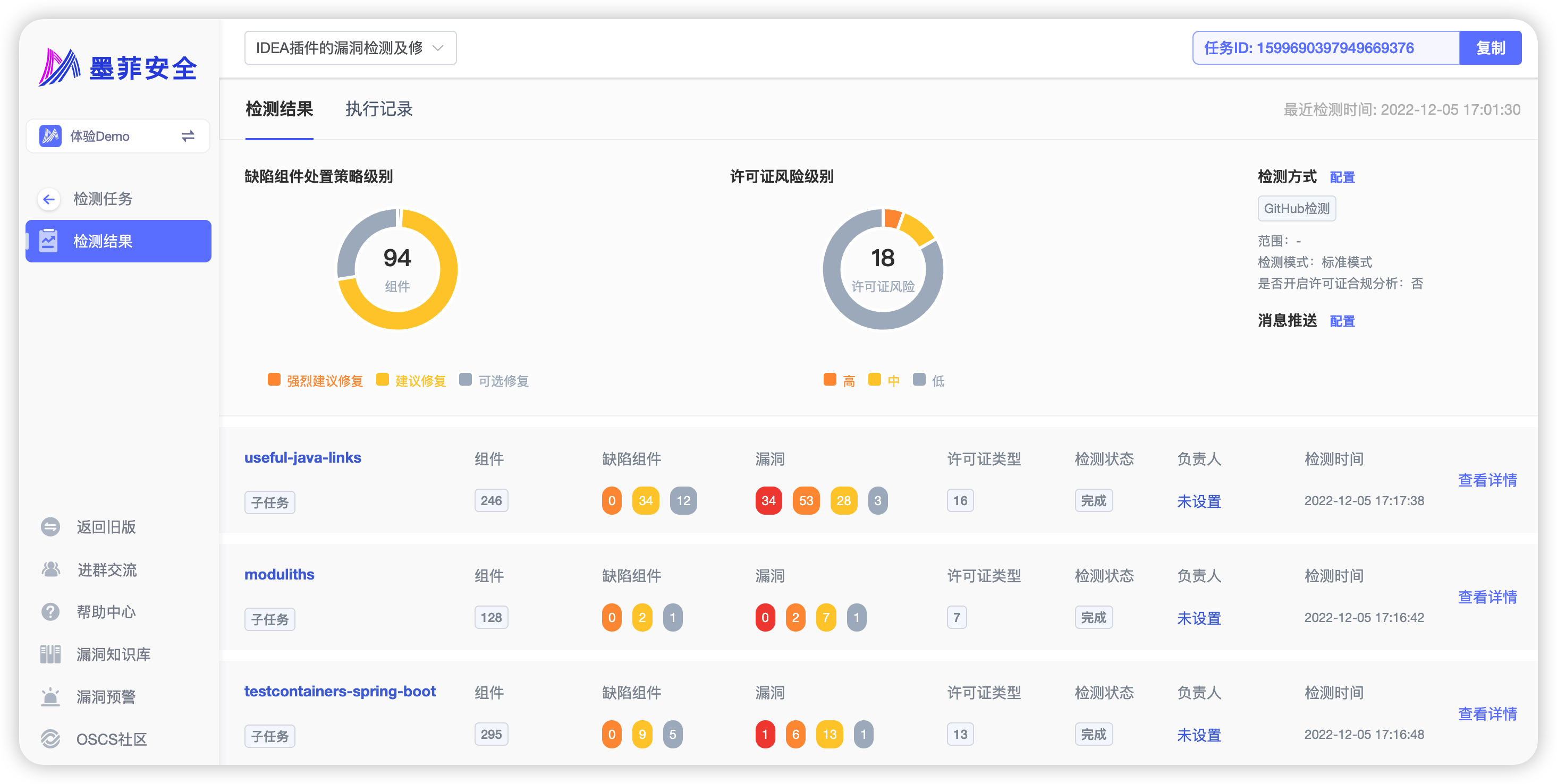Click the swap arrows icon next to 体验Demo
Image resolution: width=1557 pixels, height=784 pixels.
pyautogui.click(x=188, y=136)
